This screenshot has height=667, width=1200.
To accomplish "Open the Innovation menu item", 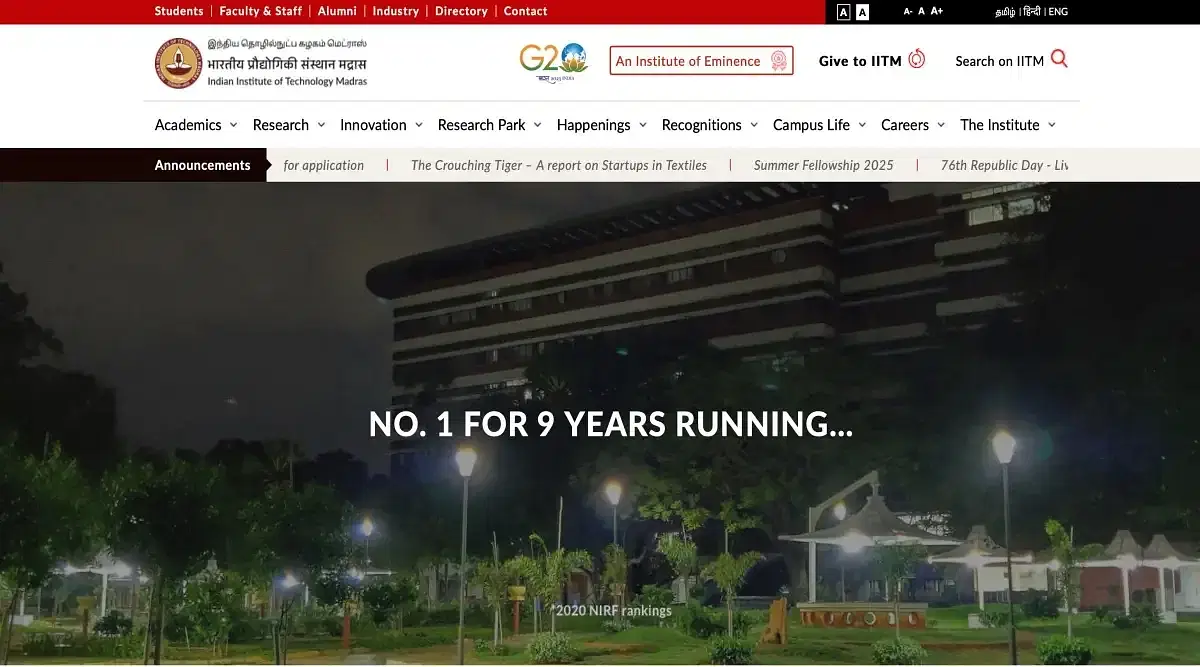I will point(373,125).
